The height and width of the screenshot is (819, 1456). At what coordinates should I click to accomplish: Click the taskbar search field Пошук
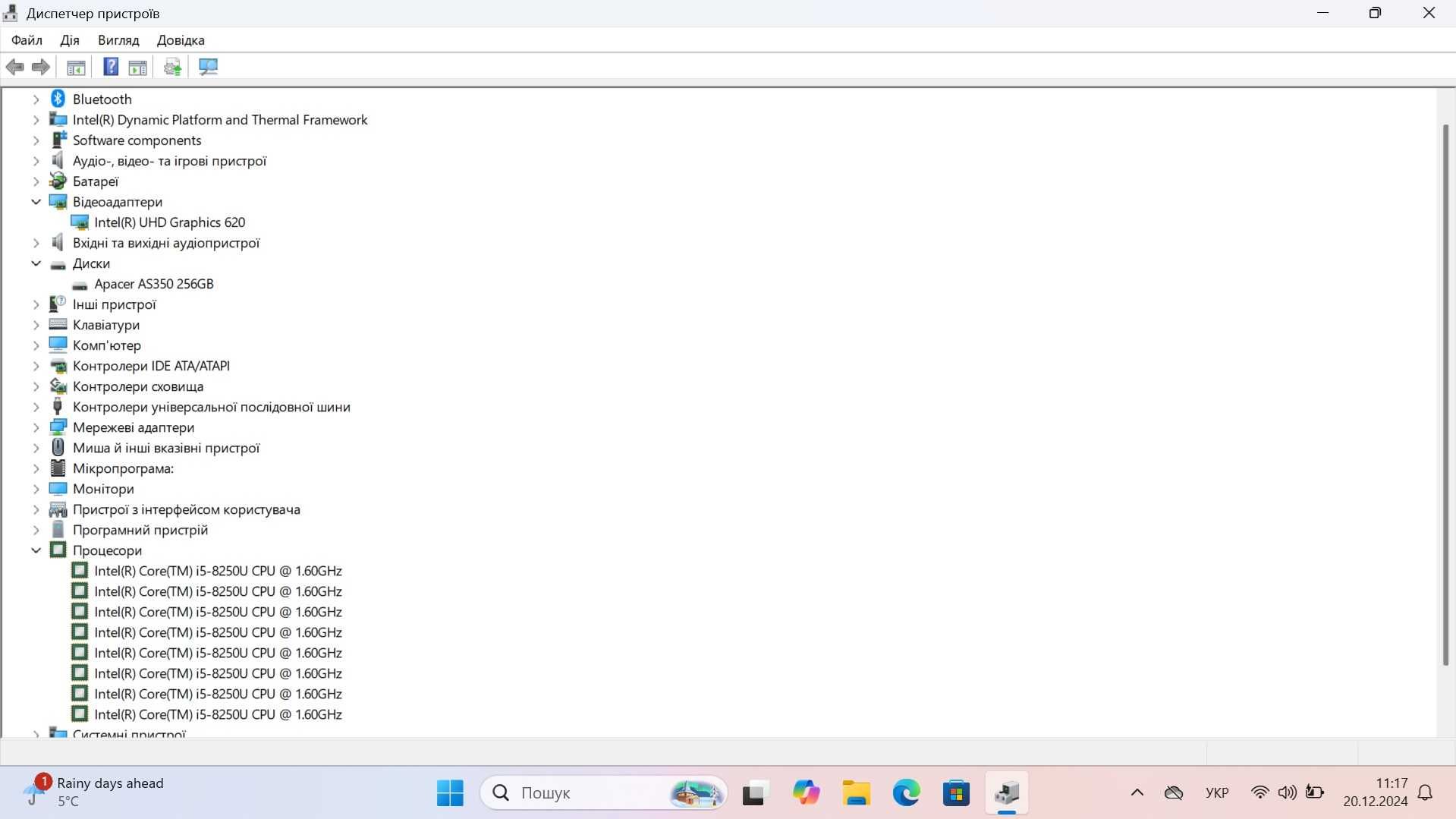tap(603, 793)
